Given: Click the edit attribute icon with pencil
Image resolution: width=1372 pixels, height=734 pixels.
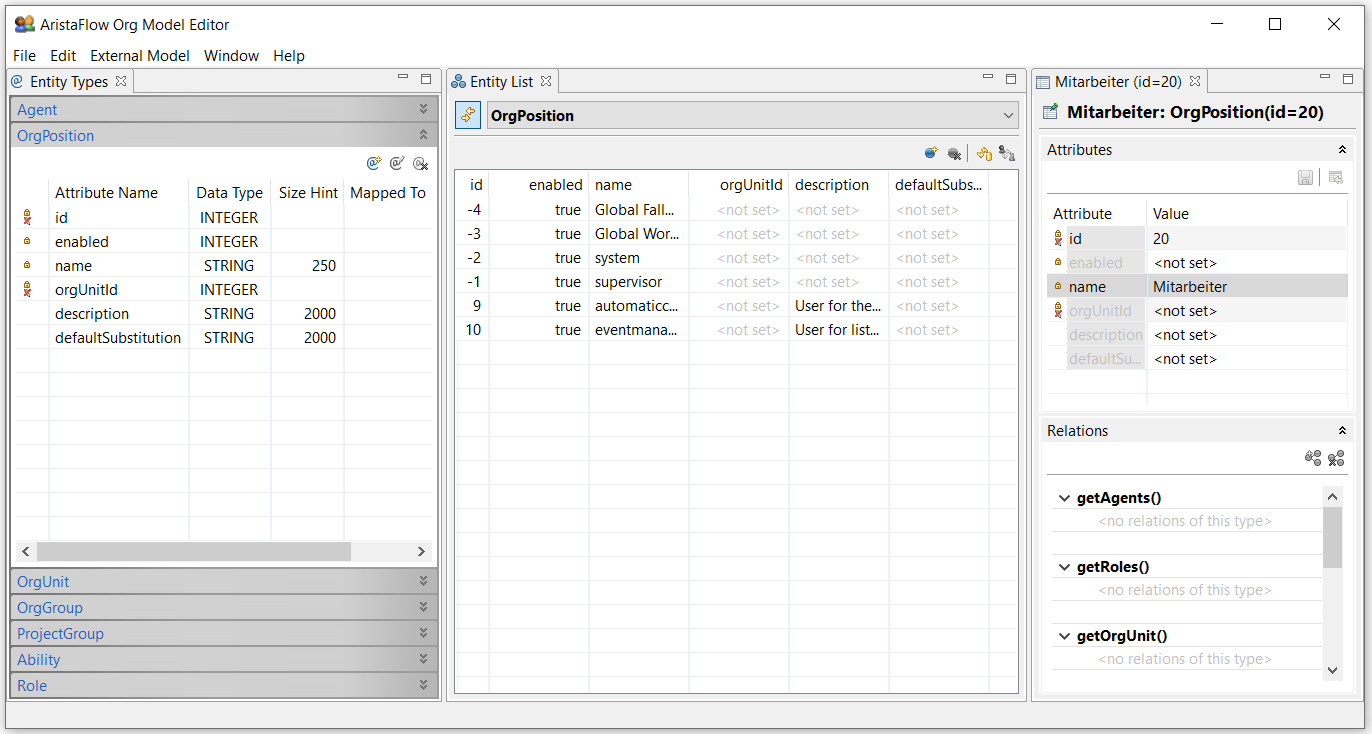Looking at the screenshot, I should coord(397,163).
